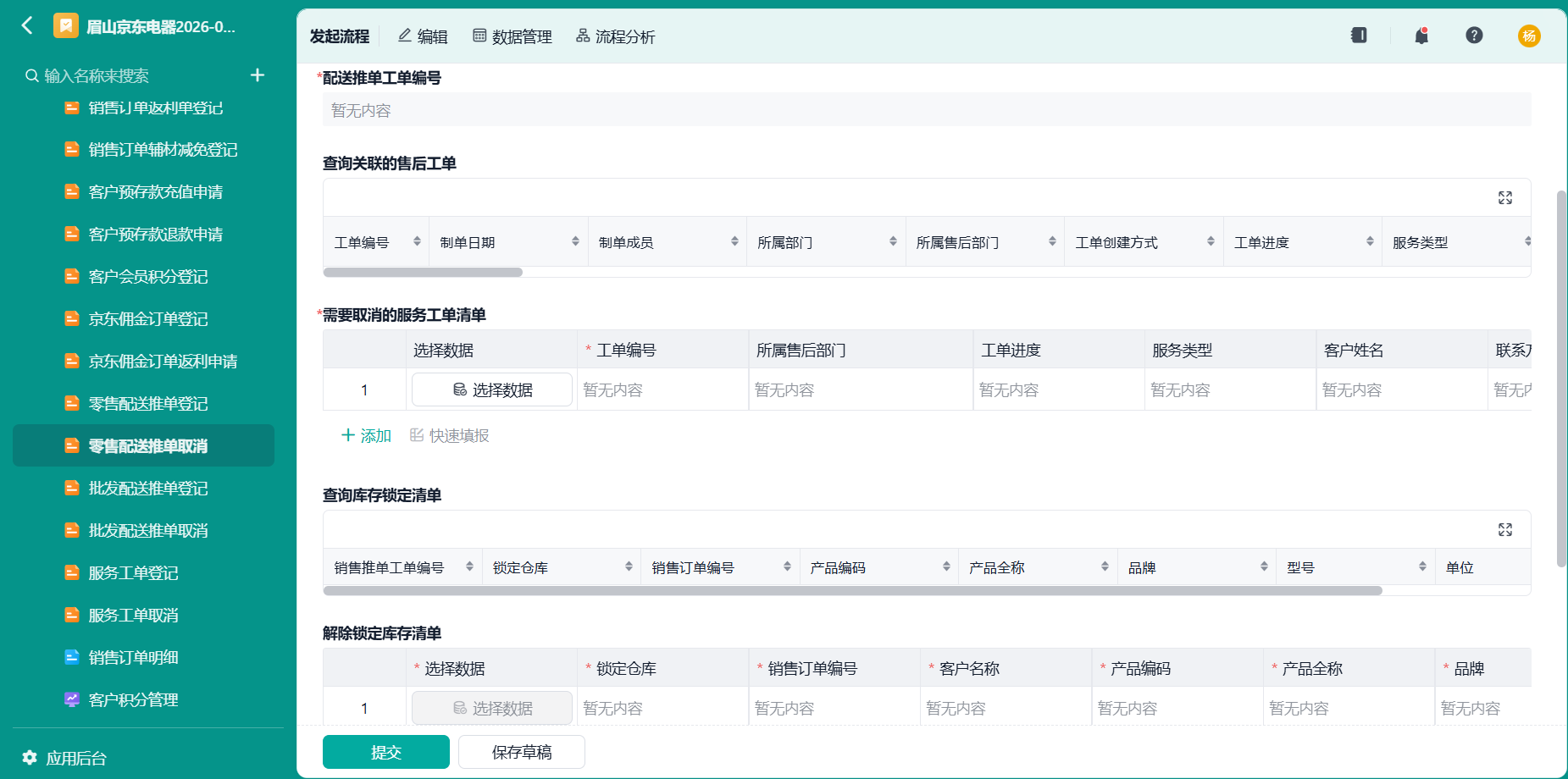Click horizontal scrollbar of 查询关联的售后工单 table
The height and width of the screenshot is (779, 1568).
pos(424,273)
